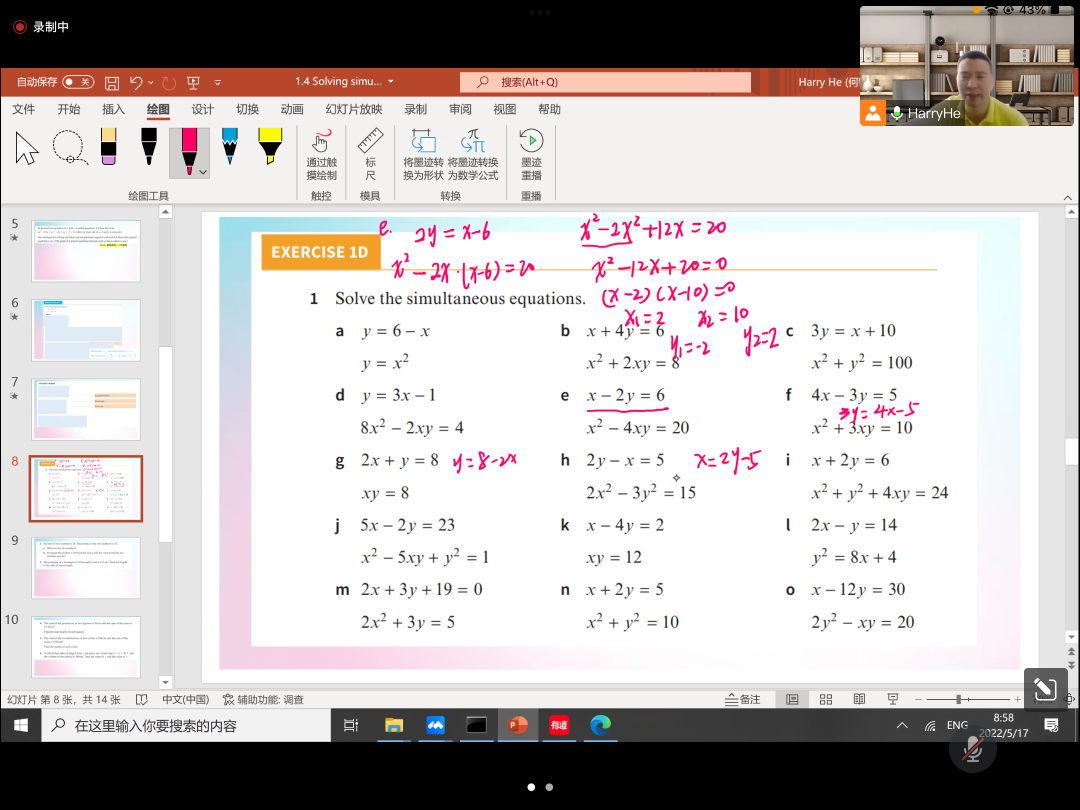Image resolution: width=1080 pixels, height=810 pixels.
Task: Toggle draw with touch (通过触摸绘制)
Action: [x=321, y=155]
